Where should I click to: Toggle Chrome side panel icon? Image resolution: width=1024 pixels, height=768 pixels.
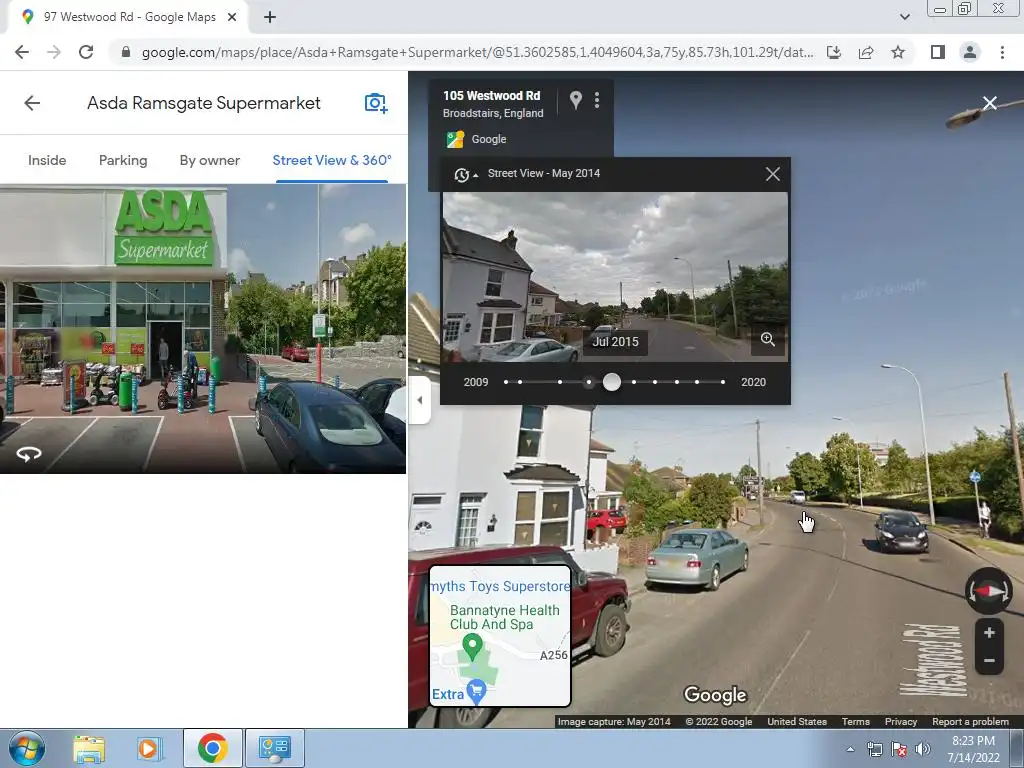938,52
